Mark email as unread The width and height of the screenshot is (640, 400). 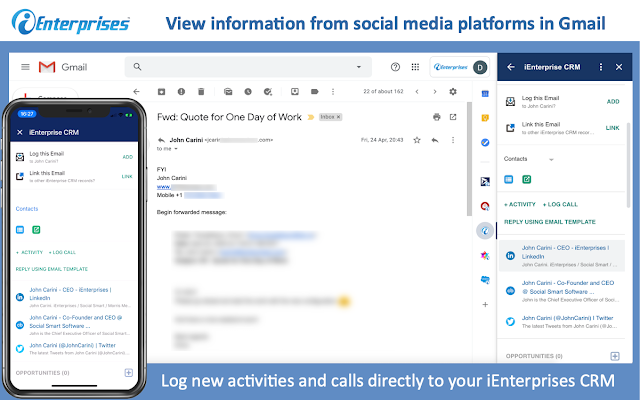[228, 91]
